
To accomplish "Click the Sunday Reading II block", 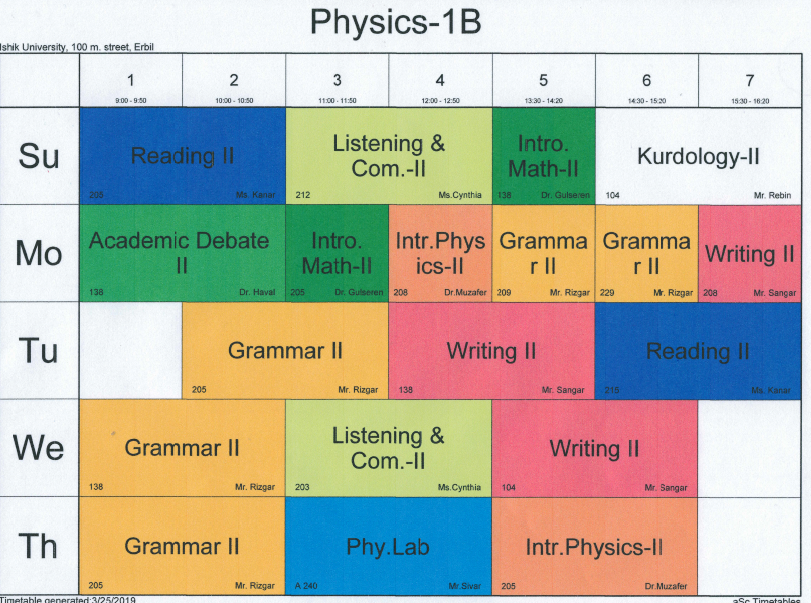I will pos(182,156).
